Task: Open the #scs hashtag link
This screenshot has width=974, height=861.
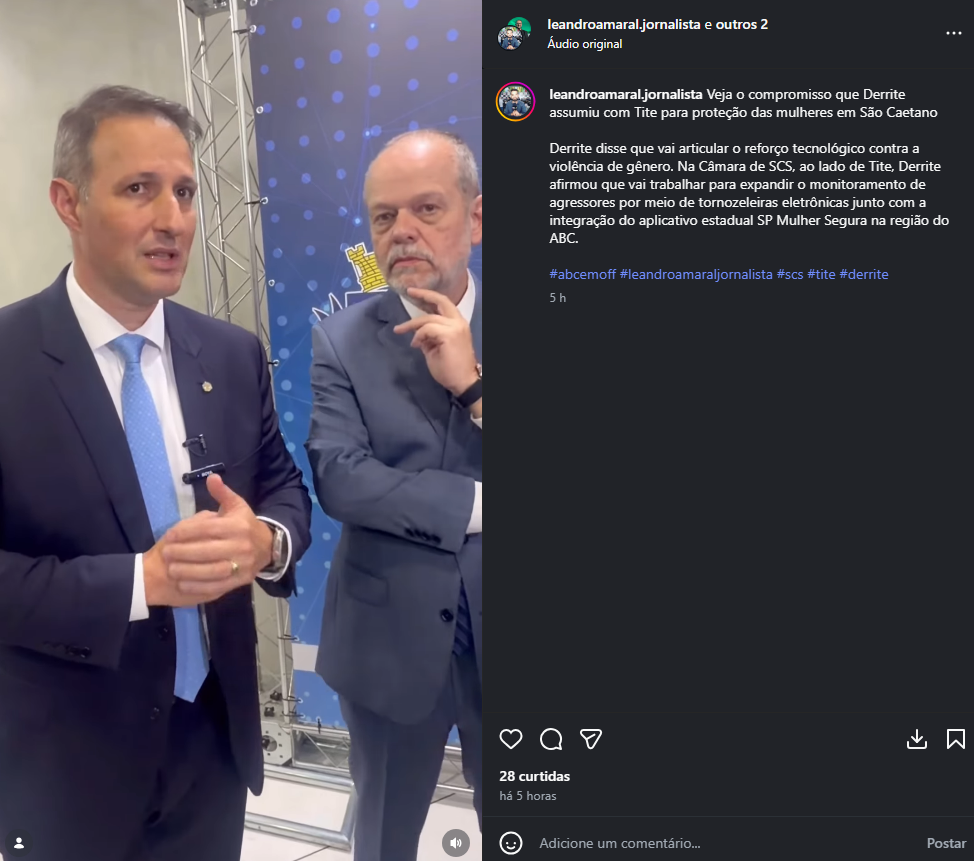Action: tap(790, 274)
